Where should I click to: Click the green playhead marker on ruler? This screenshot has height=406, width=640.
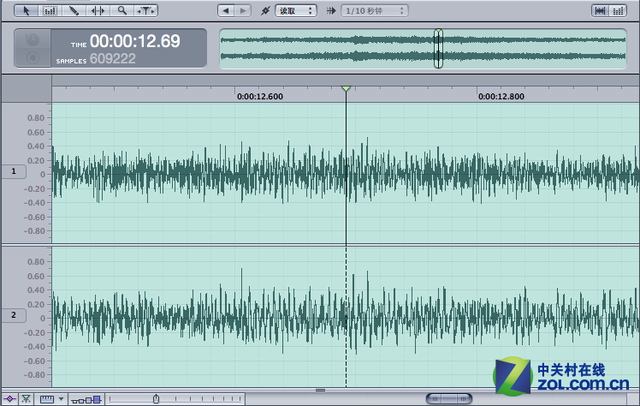(345, 90)
